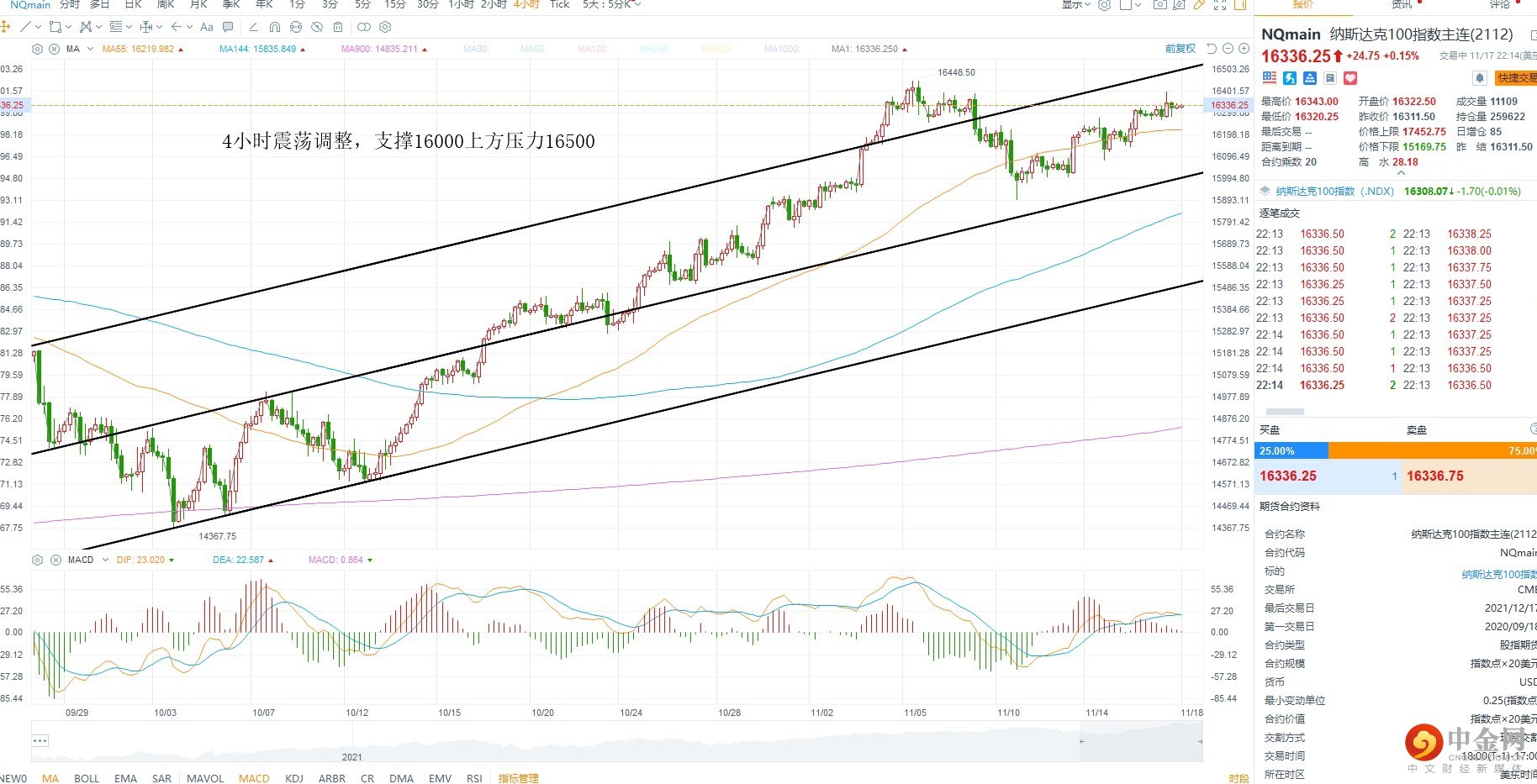
Task: Expand Fibonacci tool dropdown arrow
Action: [x=129, y=27]
